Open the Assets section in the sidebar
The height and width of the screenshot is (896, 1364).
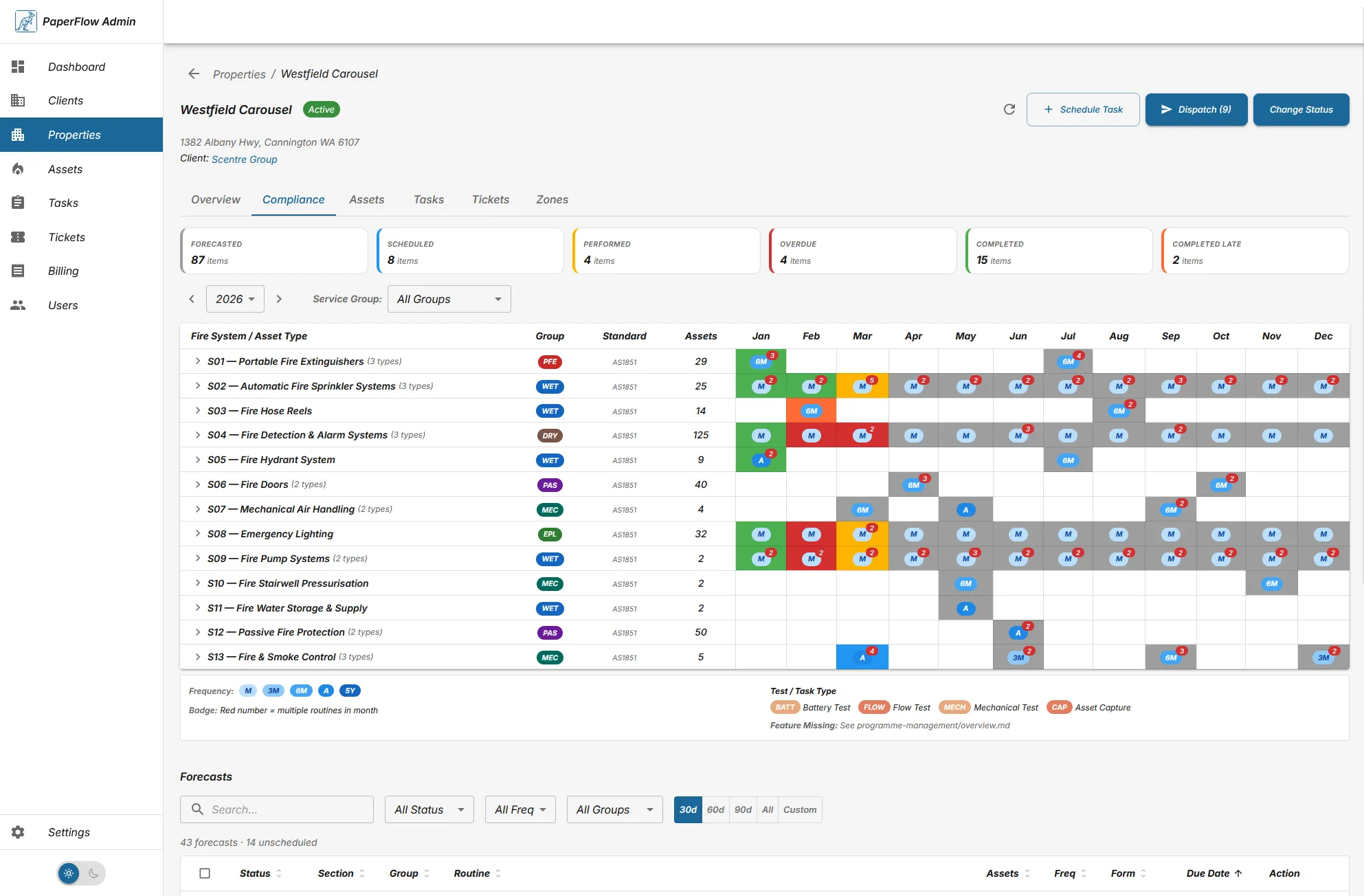[18, 169]
